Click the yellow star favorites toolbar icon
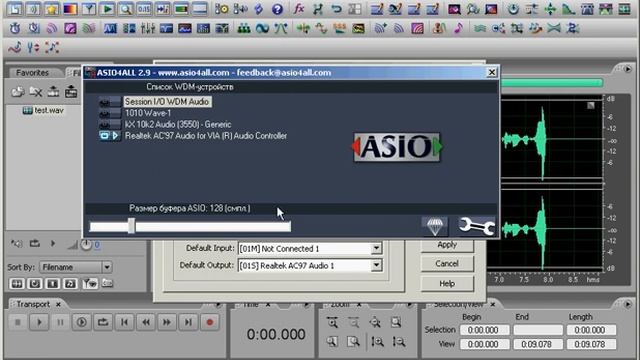The height and width of the screenshot is (360, 640). click(x=51, y=9)
